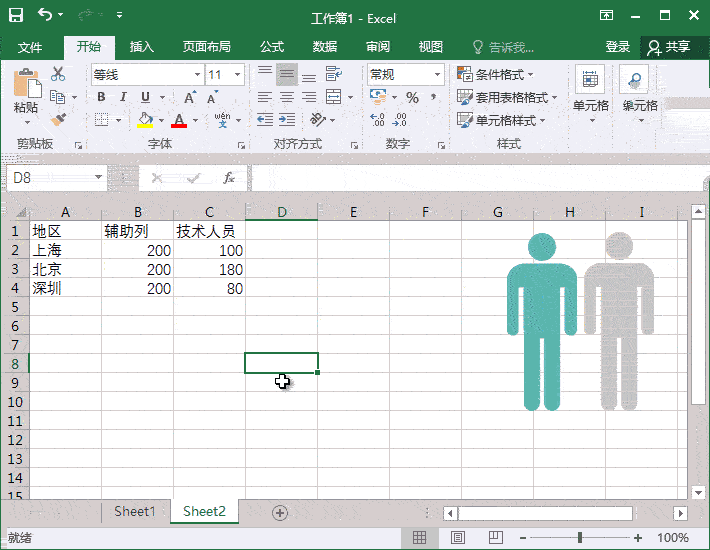Viewport: 710px width, 550px height.
Task: Click the Save icon in the title bar
Action: [x=16, y=16]
